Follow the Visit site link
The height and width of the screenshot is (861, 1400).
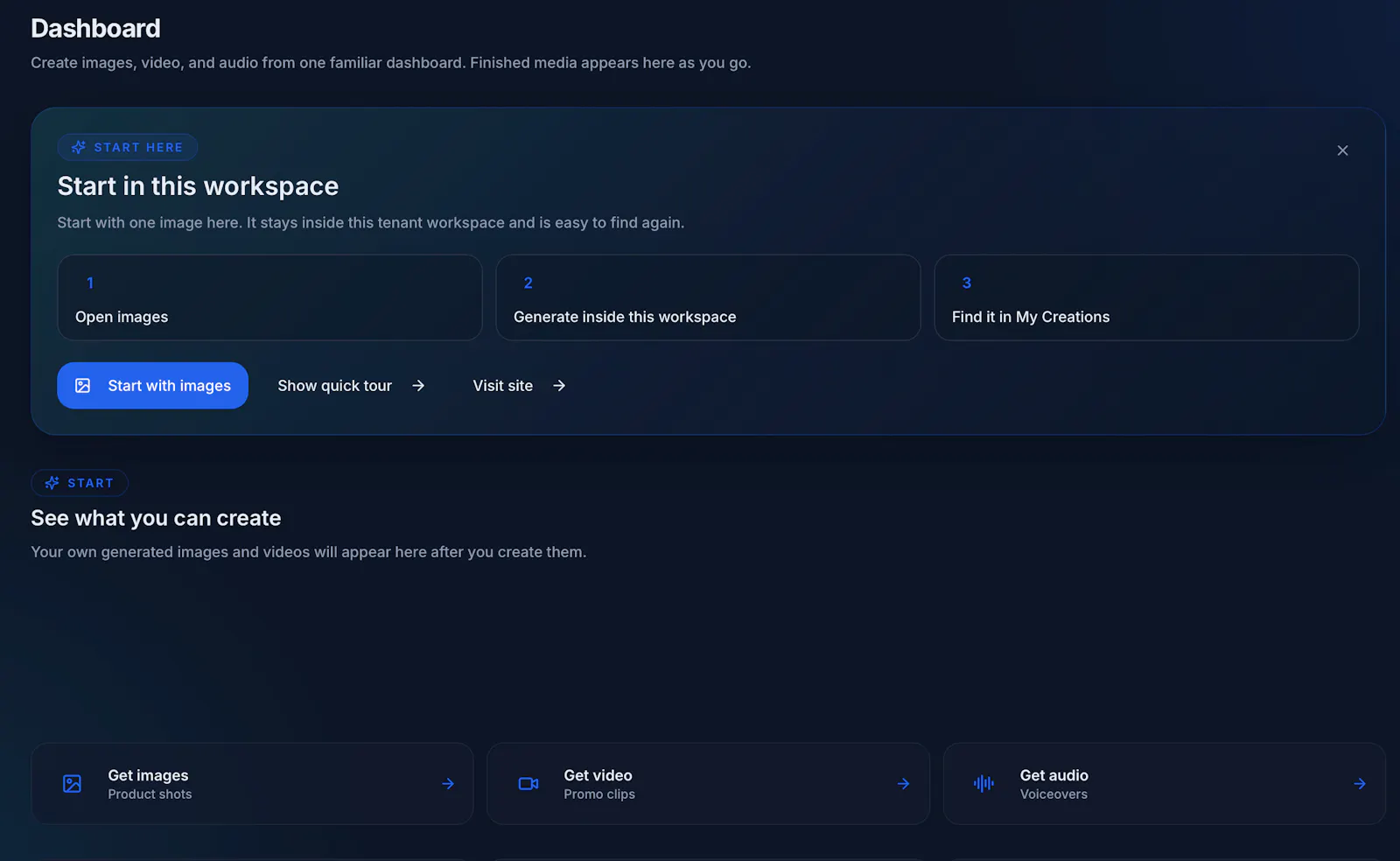[x=519, y=386]
